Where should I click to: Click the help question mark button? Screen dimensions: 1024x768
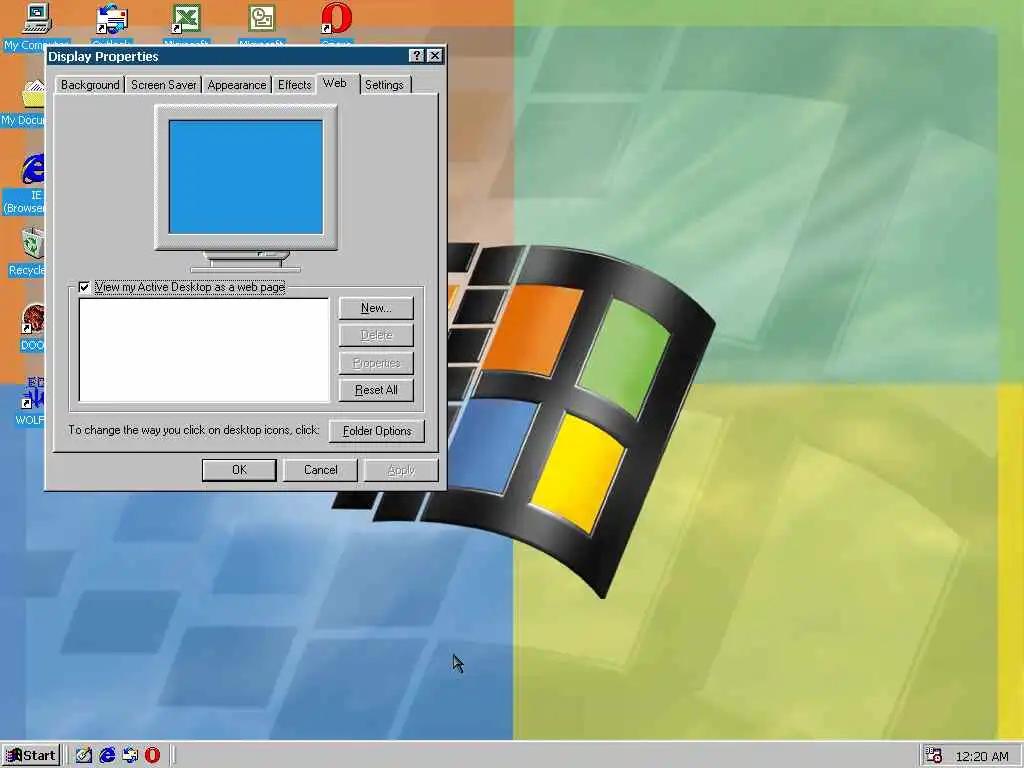click(x=416, y=56)
